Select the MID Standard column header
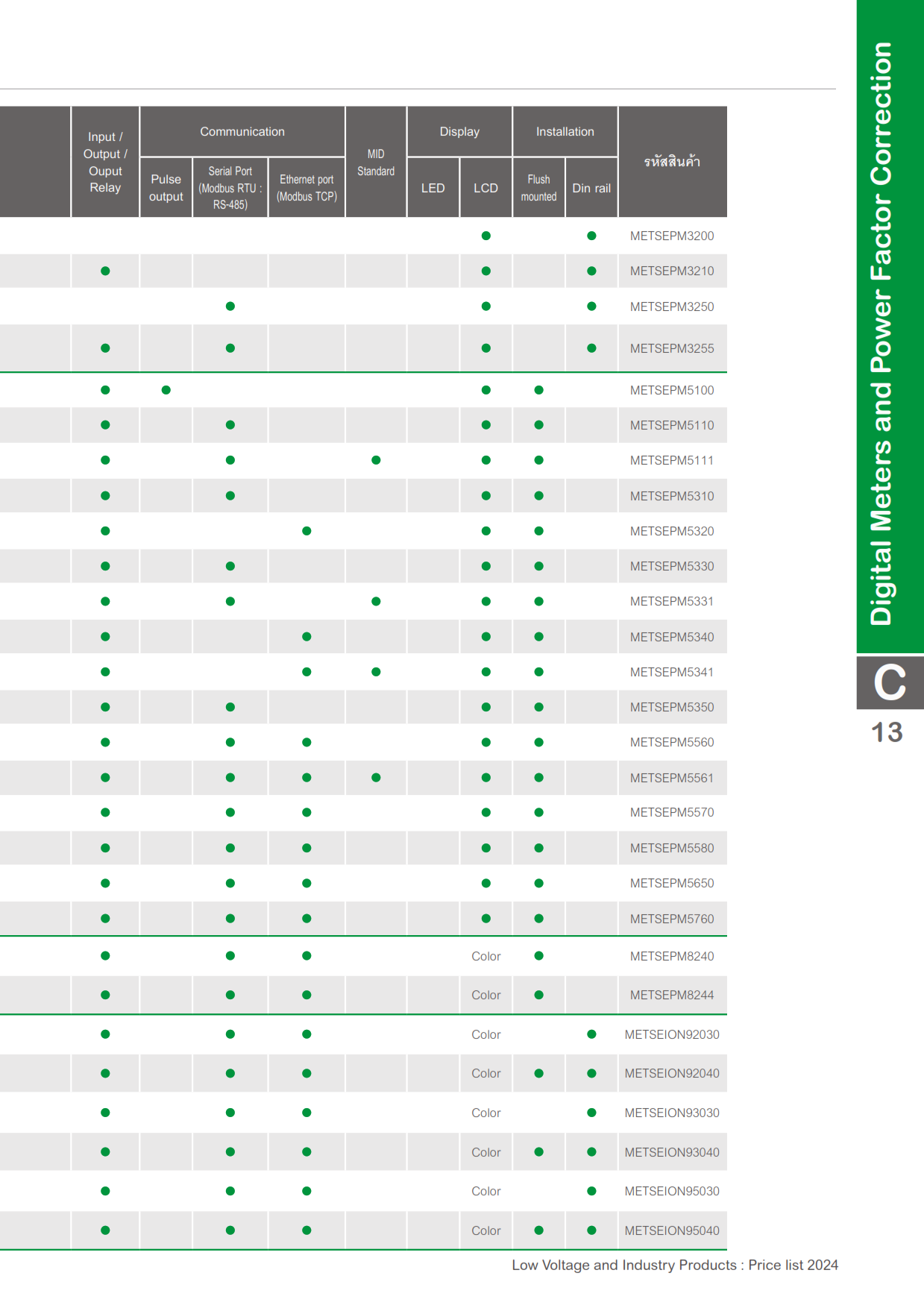Image resolution: width=924 pixels, height=1308 pixels. click(376, 163)
